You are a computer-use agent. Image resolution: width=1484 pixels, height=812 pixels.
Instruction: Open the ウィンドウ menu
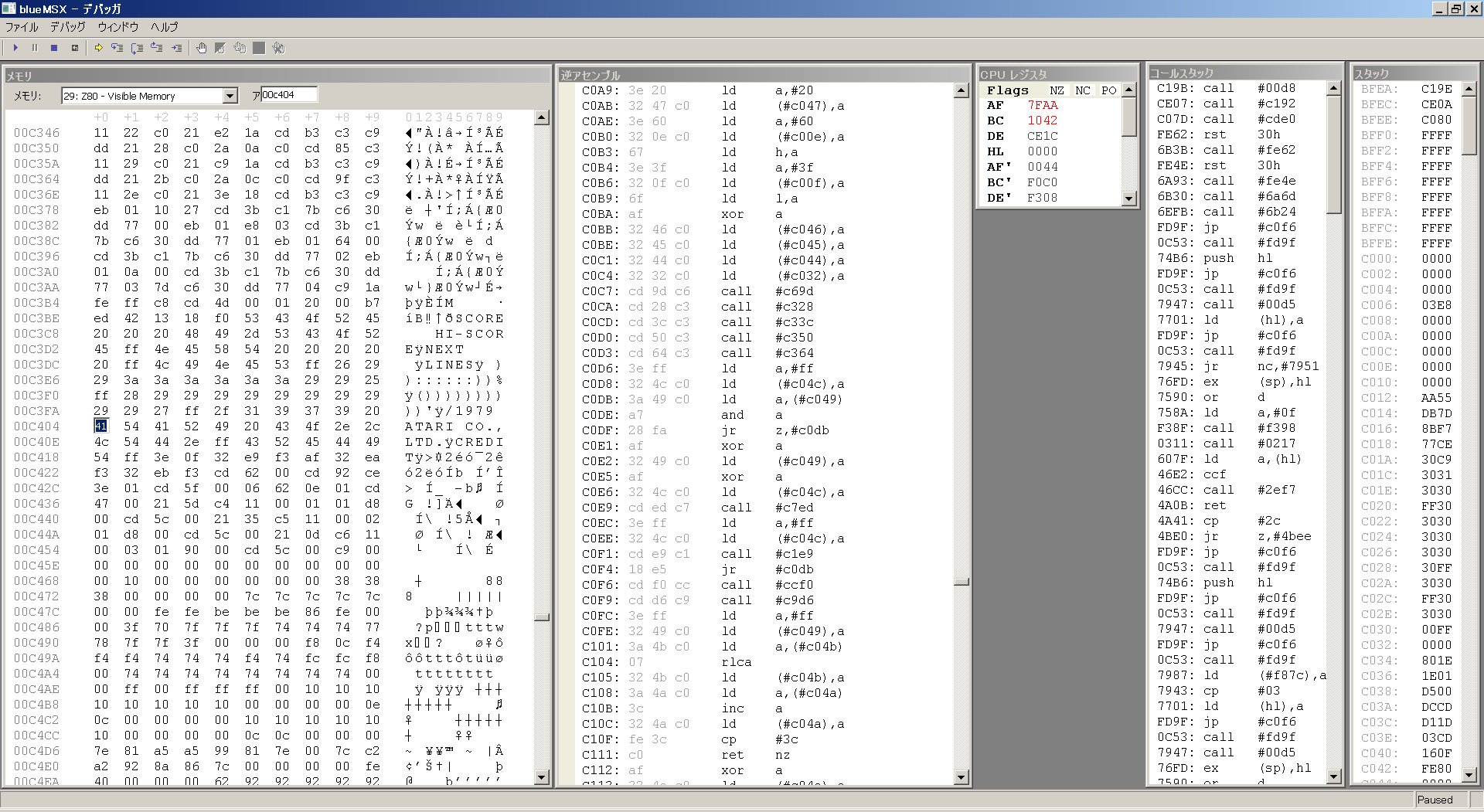point(117,27)
